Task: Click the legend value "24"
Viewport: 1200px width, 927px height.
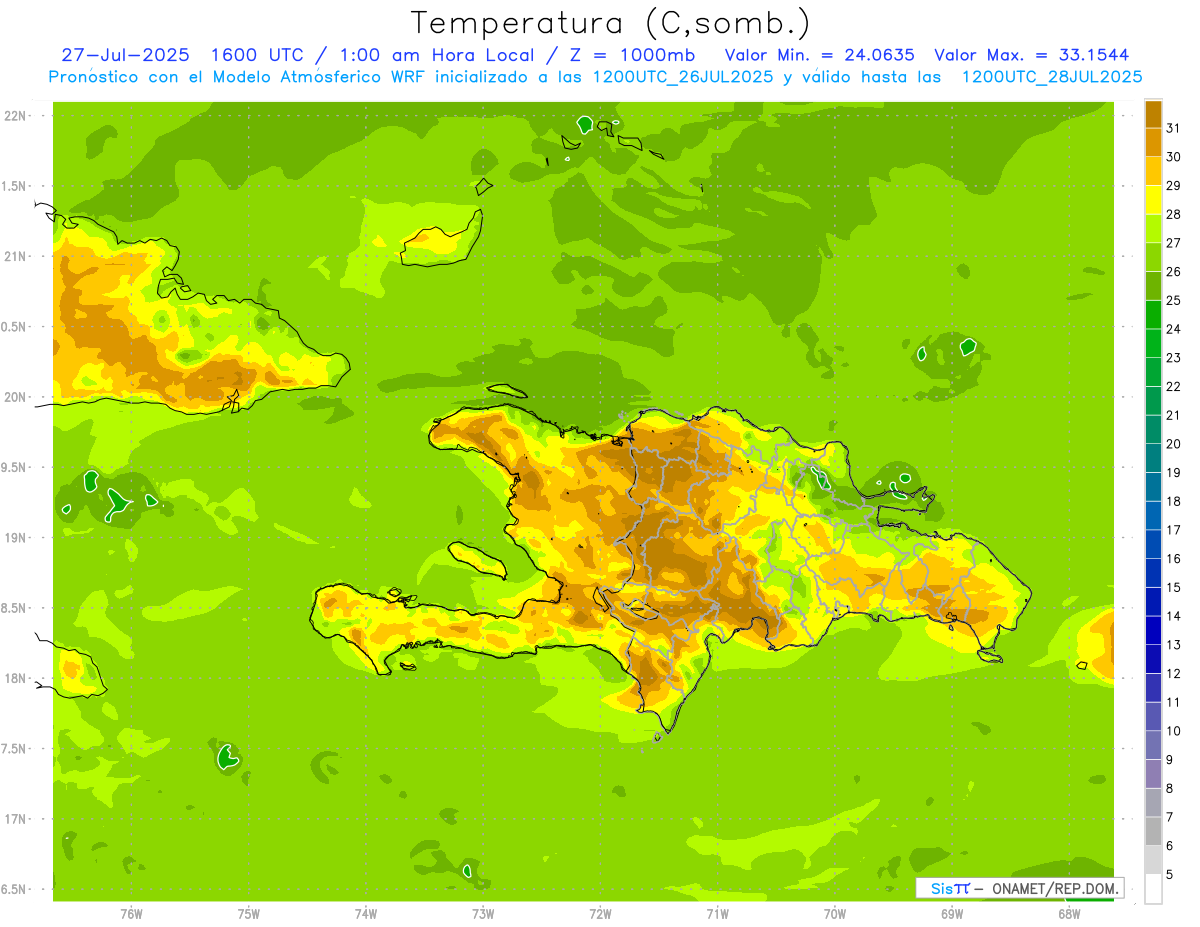Action: [x=1173, y=329]
